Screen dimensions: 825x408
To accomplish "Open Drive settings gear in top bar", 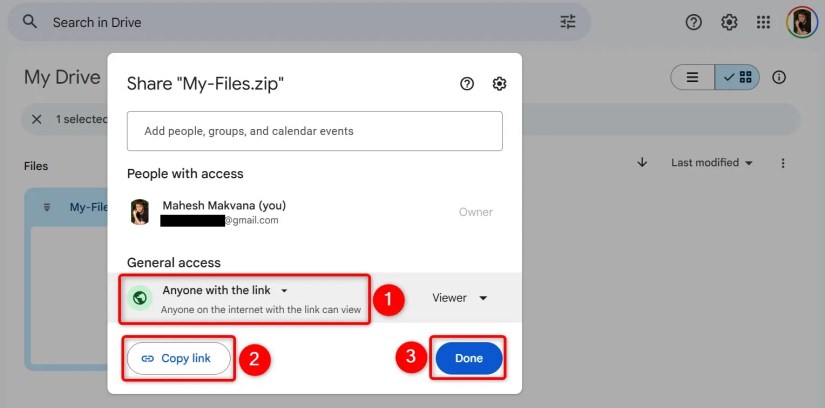I will coord(729,22).
